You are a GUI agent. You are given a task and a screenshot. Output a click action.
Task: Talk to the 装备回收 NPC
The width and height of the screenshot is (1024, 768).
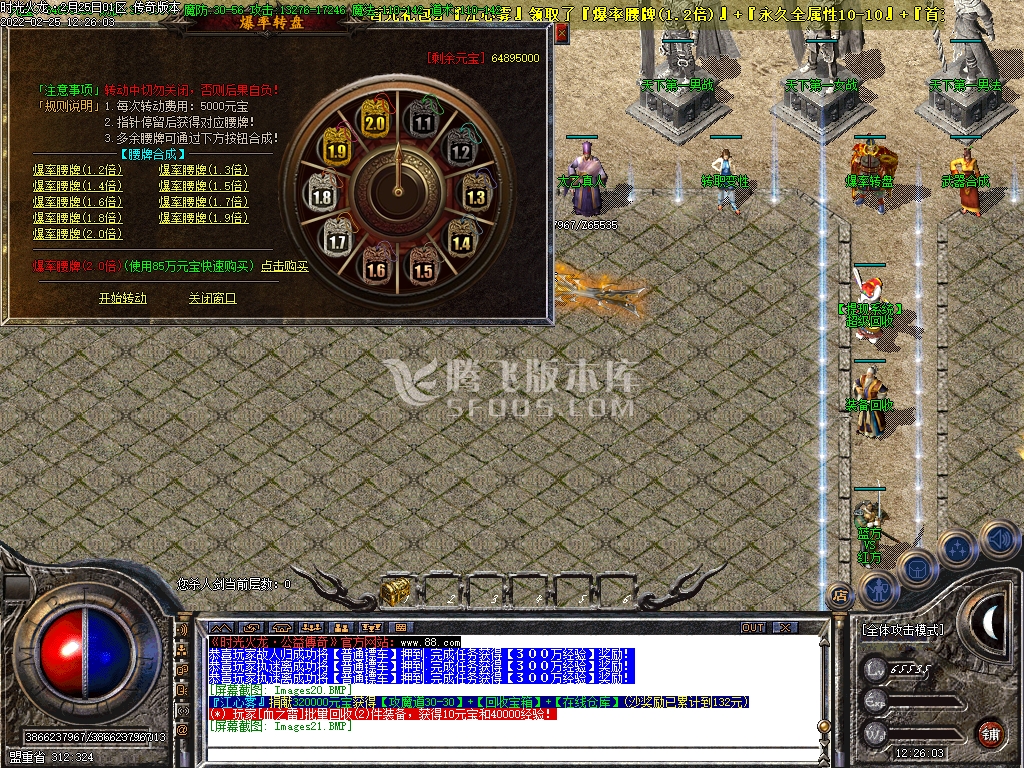point(870,402)
